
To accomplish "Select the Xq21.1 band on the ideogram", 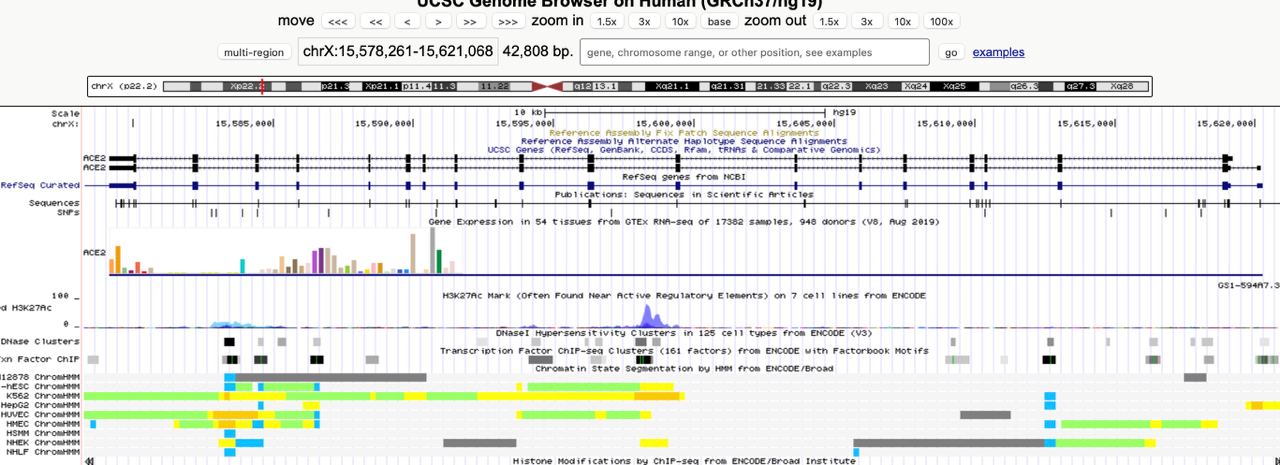I will (x=672, y=87).
